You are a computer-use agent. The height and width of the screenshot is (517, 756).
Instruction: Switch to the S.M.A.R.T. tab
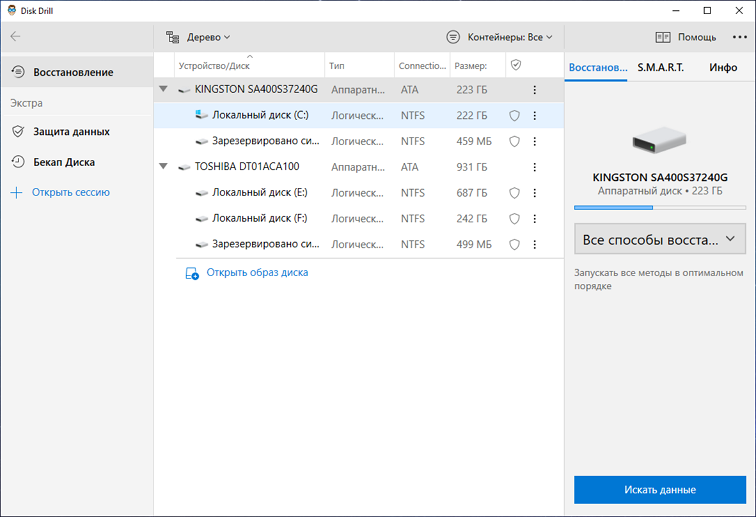tap(661, 68)
